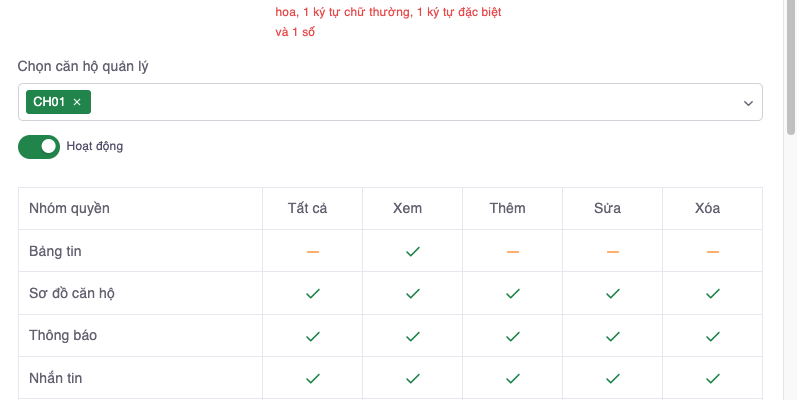The width and height of the screenshot is (797, 400).
Task: Toggle Tất cả permission for Bảng tin
Action: [312, 251]
